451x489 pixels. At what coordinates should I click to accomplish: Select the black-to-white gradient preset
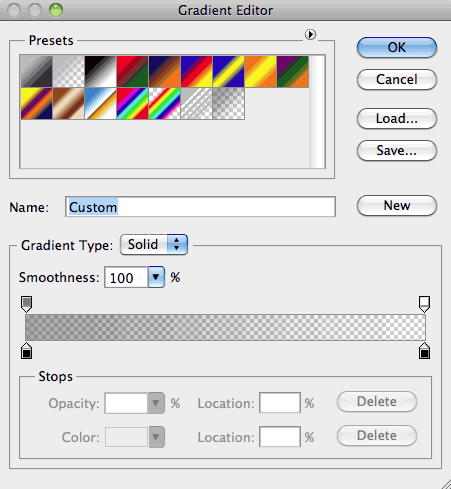click(100, 72)
